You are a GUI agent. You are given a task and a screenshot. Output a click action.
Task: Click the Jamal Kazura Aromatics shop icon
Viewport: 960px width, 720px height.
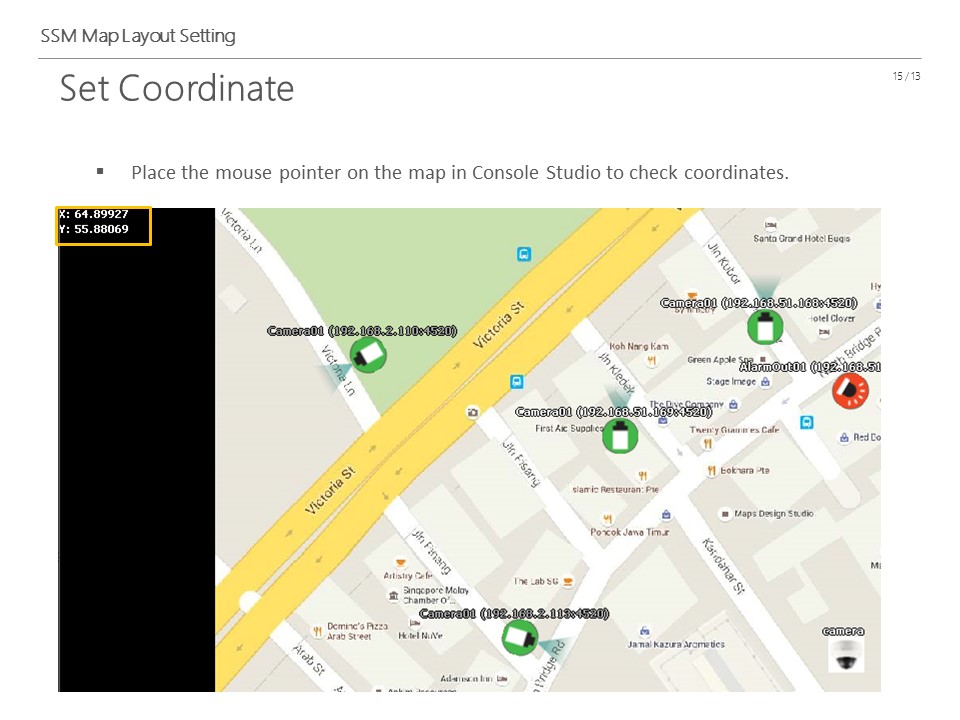tap(644, 631)
